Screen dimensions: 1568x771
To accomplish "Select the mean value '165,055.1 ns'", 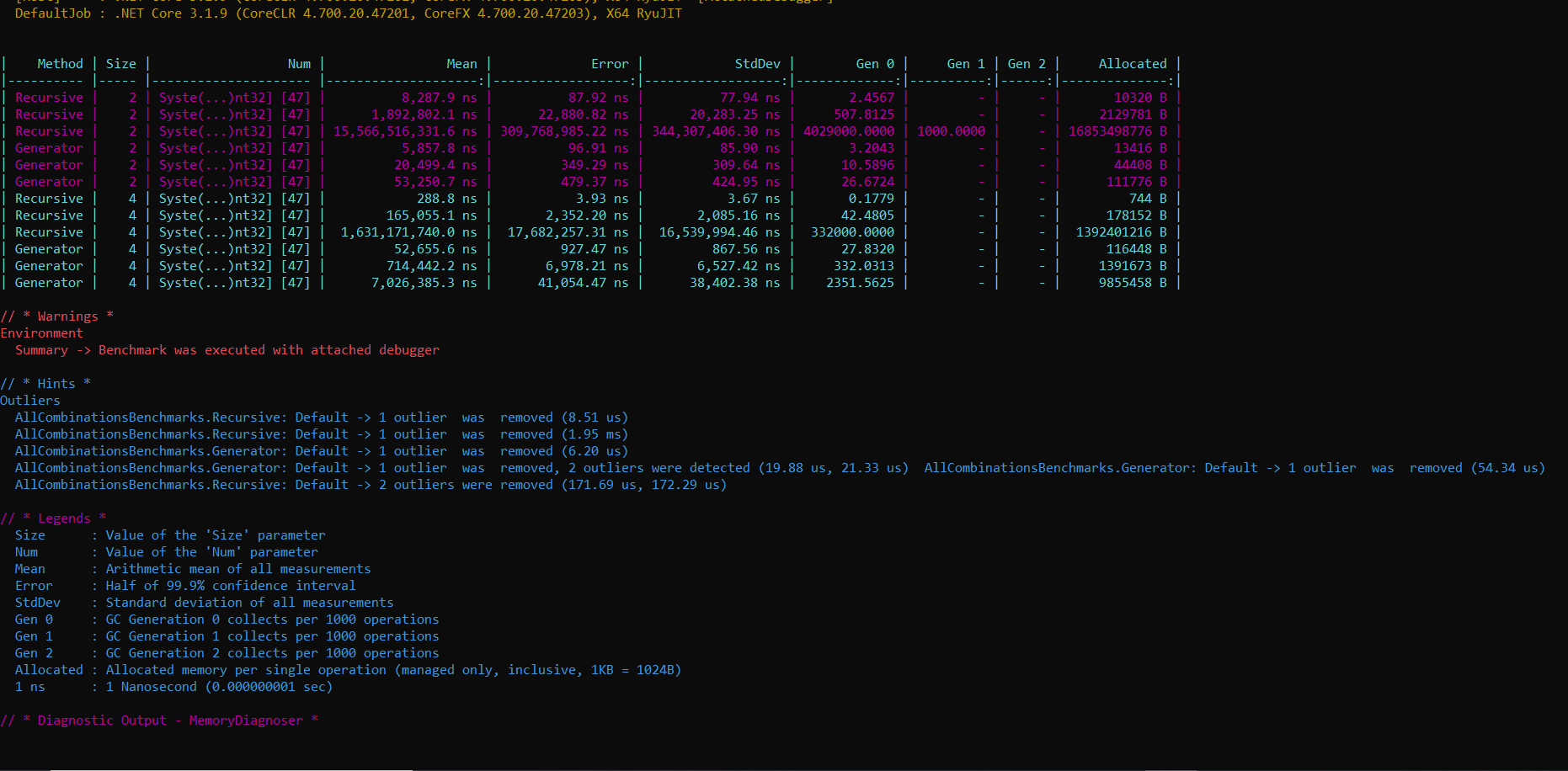I will point(431,215).
